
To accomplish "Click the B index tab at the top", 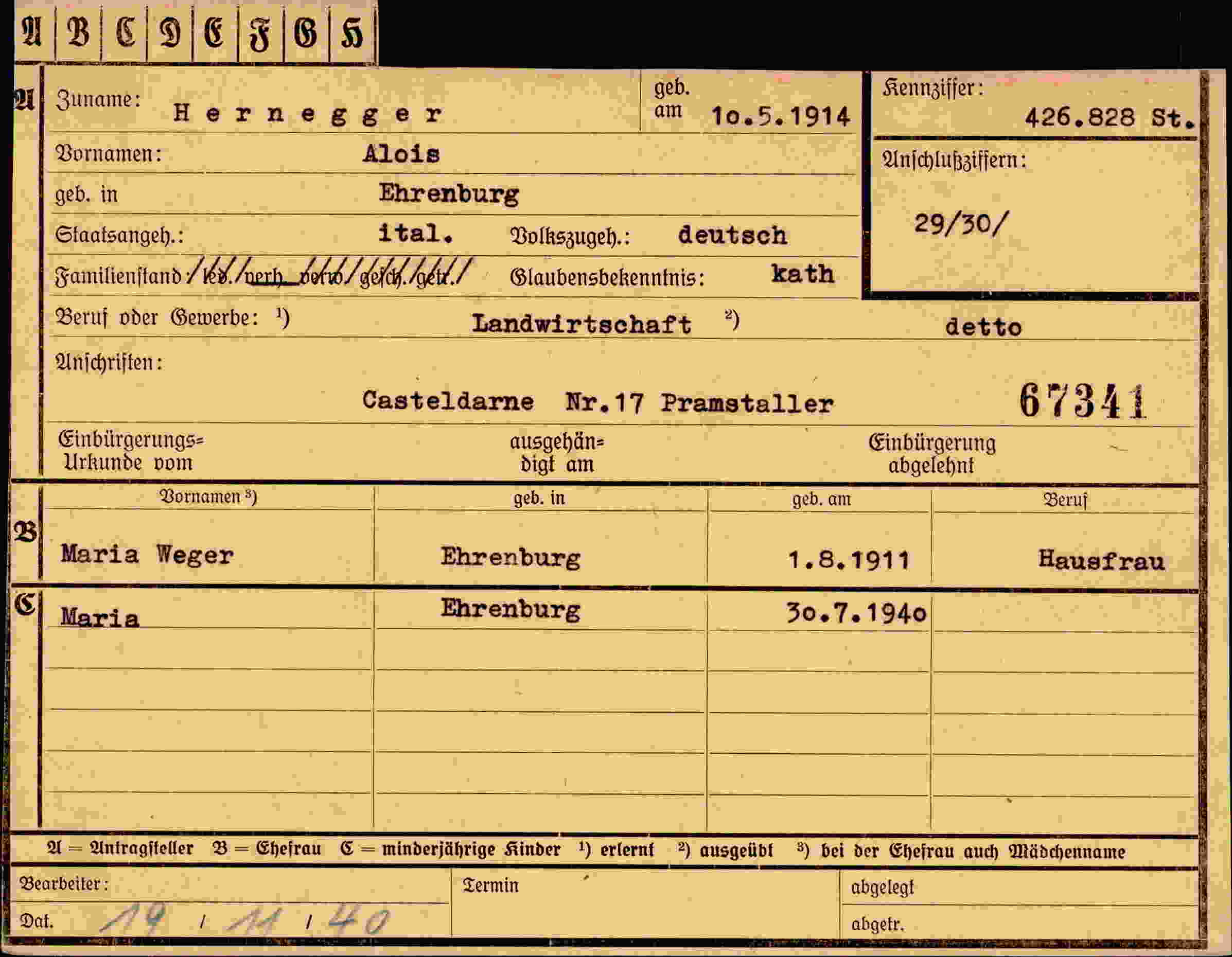I will pyautogui.click(x=78, y=33).
